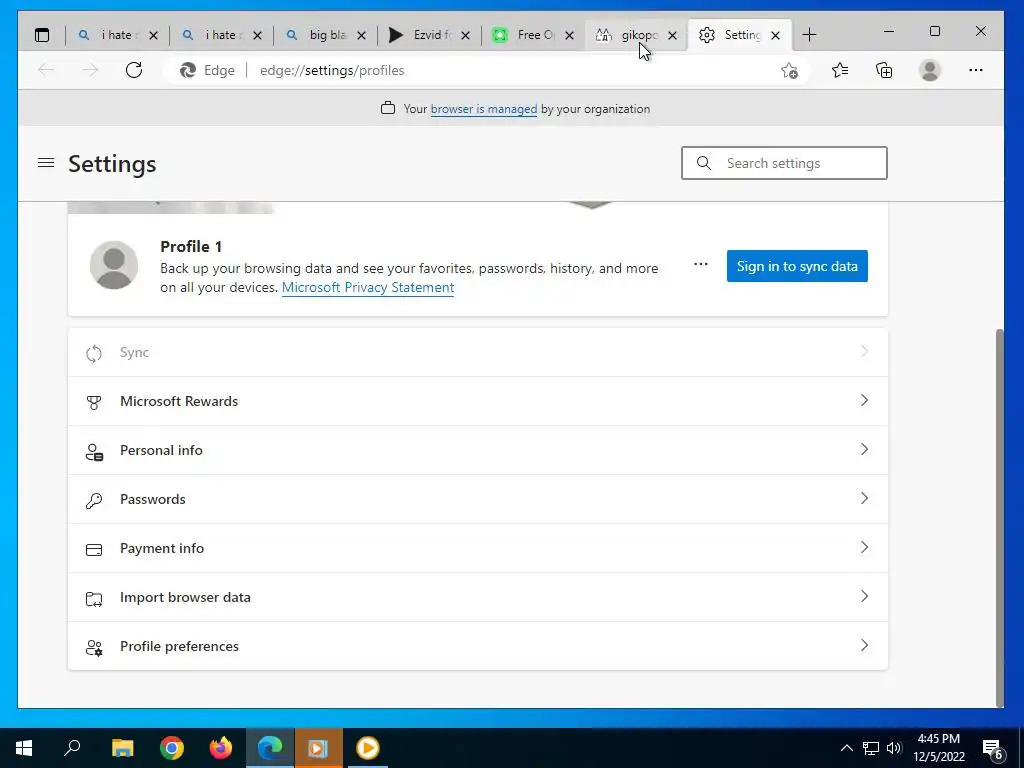Open the Collections icon
The image size is (1024, 768).
point(884,70)
